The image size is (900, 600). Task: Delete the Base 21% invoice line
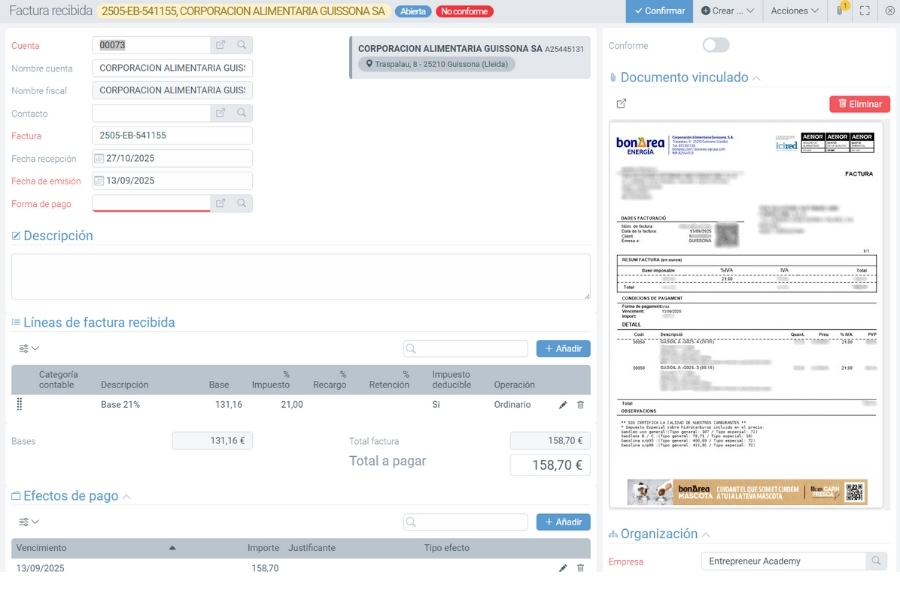pyautogui.click(x=580, y=405)
